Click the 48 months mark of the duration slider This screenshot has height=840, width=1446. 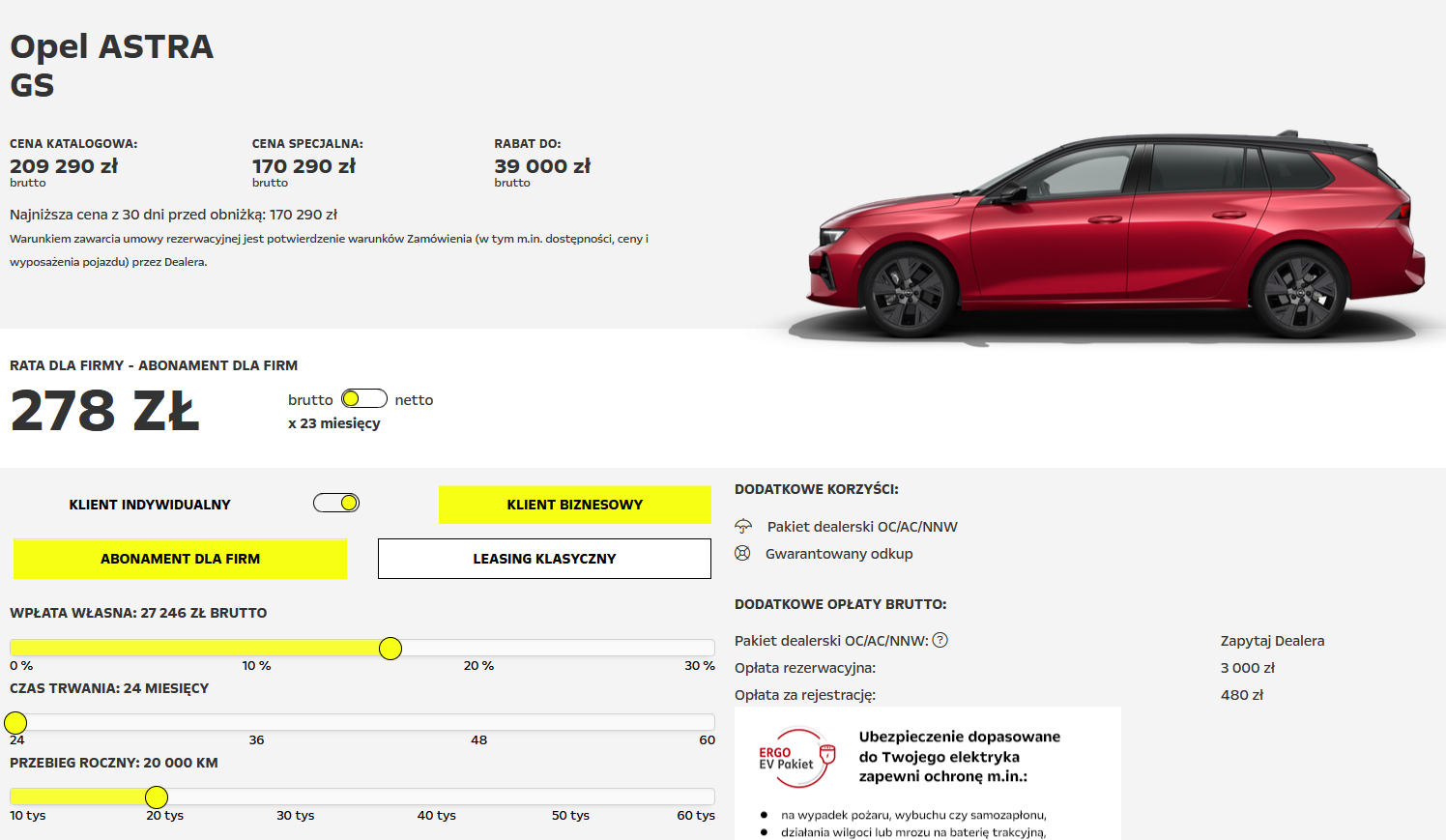tap(478, 740)
